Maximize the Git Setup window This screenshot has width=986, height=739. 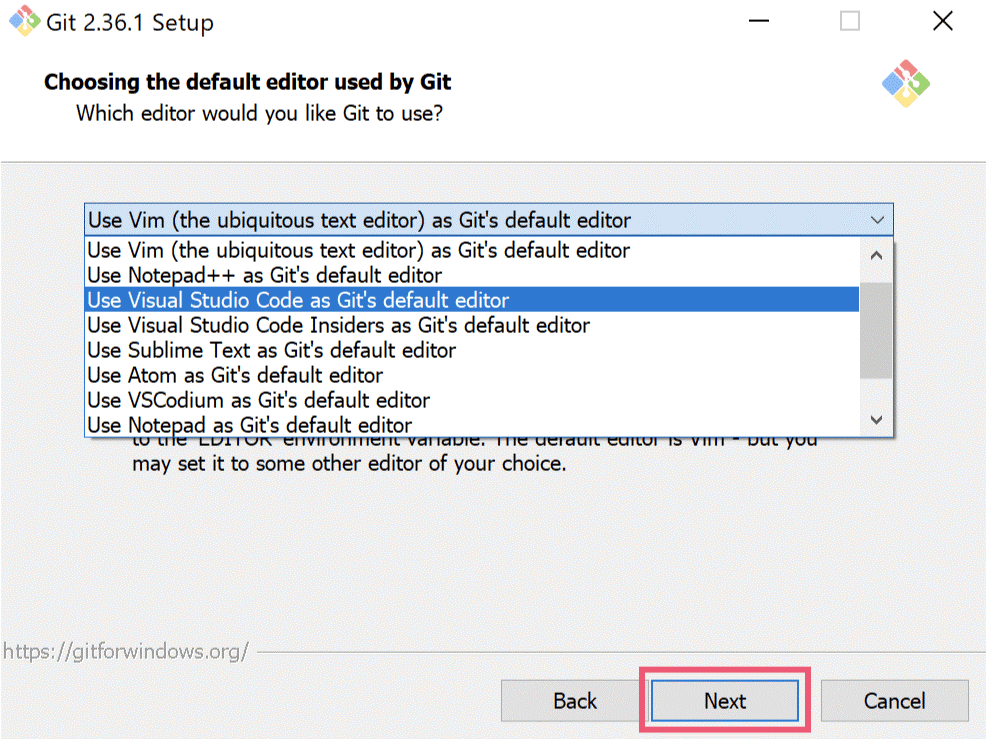[x=850, y=22]
